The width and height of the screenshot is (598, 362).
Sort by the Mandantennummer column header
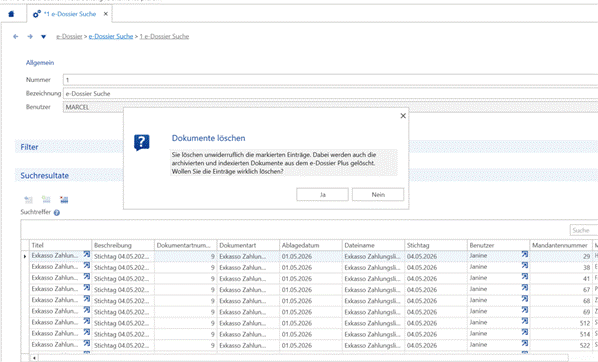(x=561, y=245)
